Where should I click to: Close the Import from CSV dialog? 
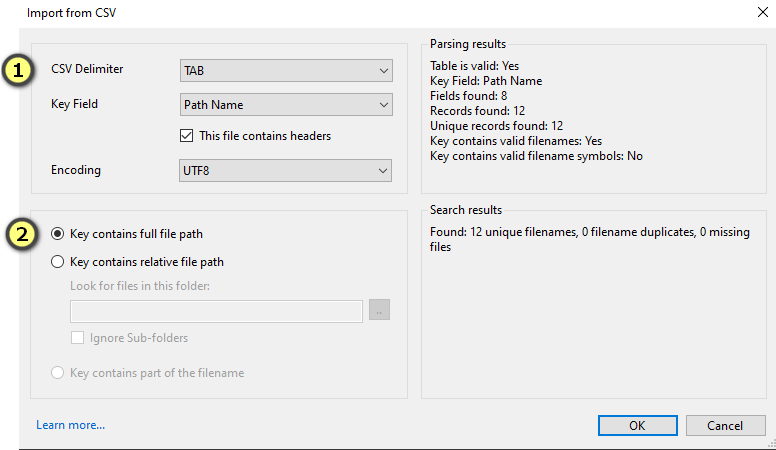point(751,13)
